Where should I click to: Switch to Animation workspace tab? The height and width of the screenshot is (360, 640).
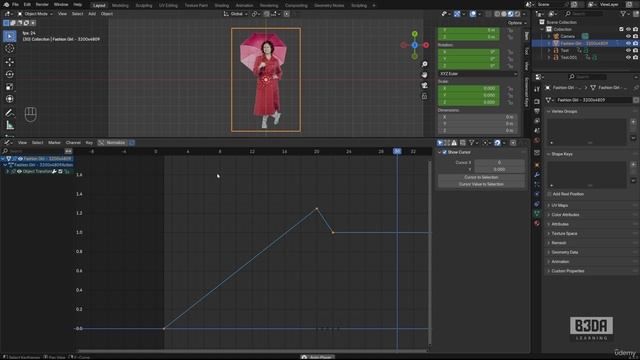pyautogui.click(x=244, y=5)
